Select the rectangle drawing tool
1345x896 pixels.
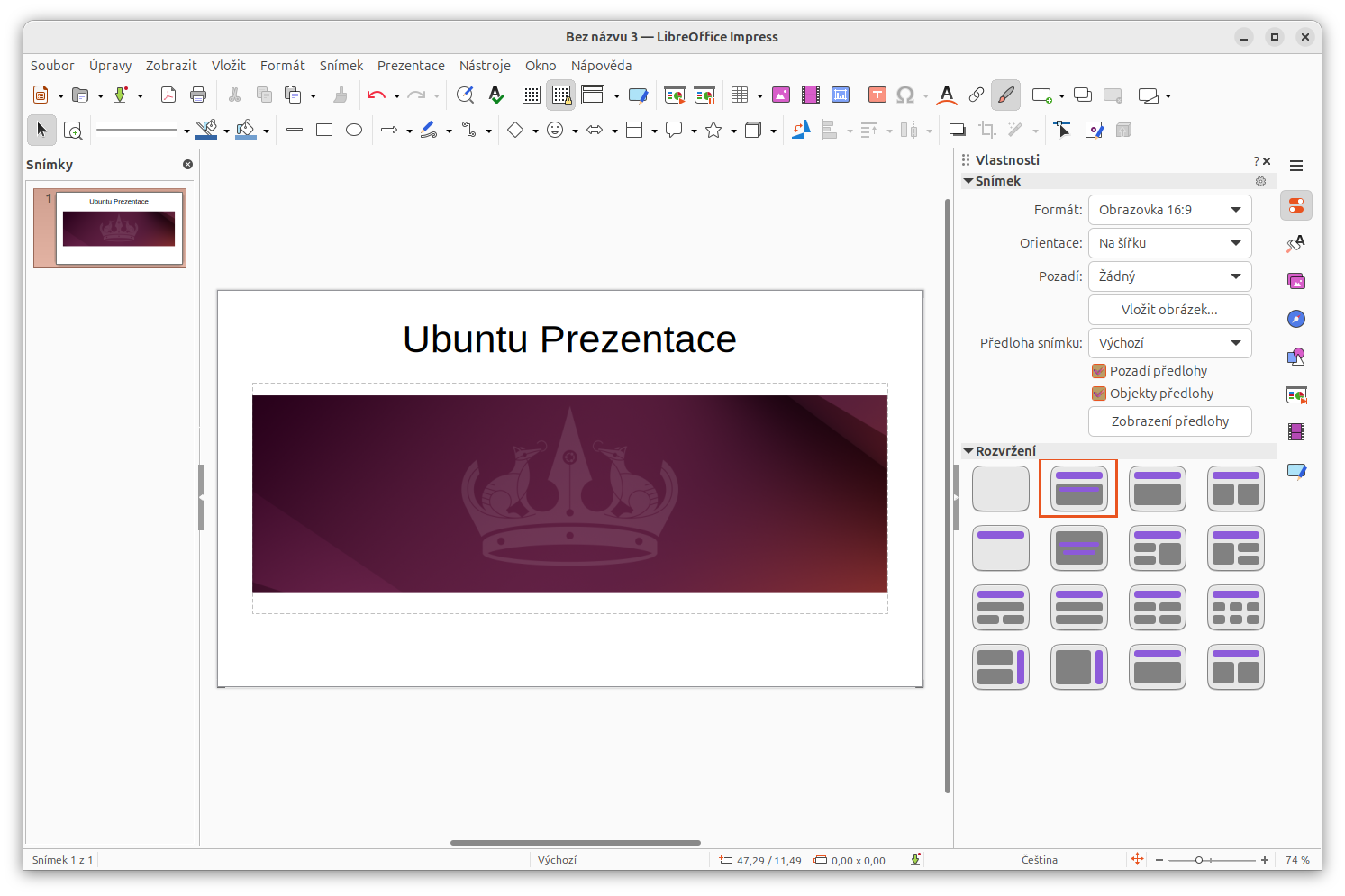click(324, 130)
